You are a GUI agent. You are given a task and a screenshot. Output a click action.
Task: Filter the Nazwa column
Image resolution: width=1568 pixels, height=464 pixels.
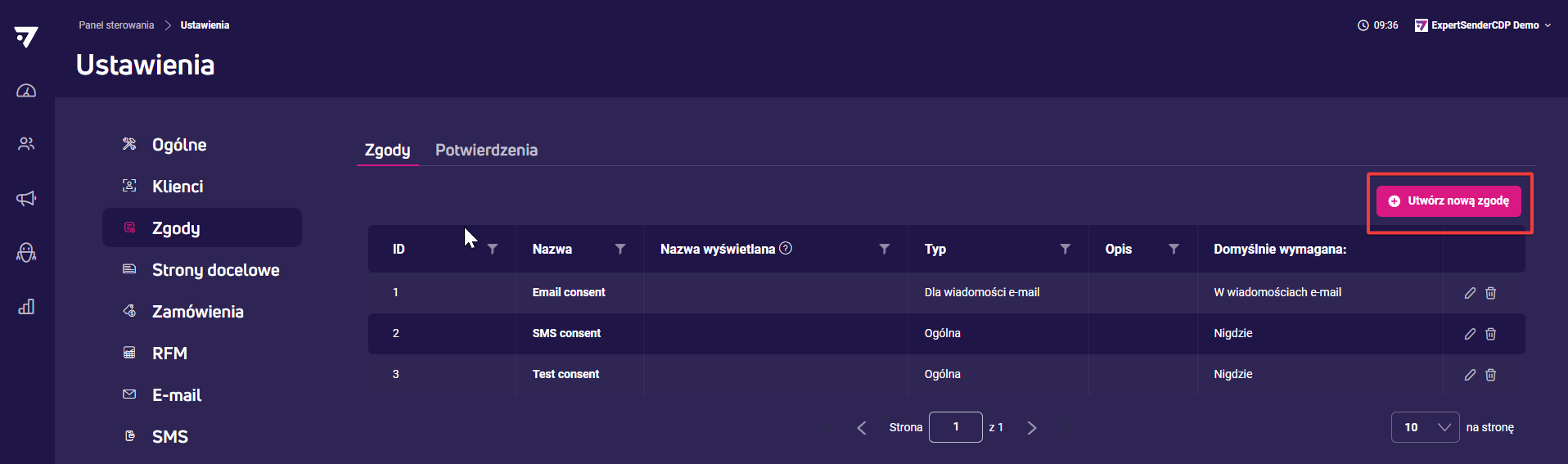click(x=620, y=249)
